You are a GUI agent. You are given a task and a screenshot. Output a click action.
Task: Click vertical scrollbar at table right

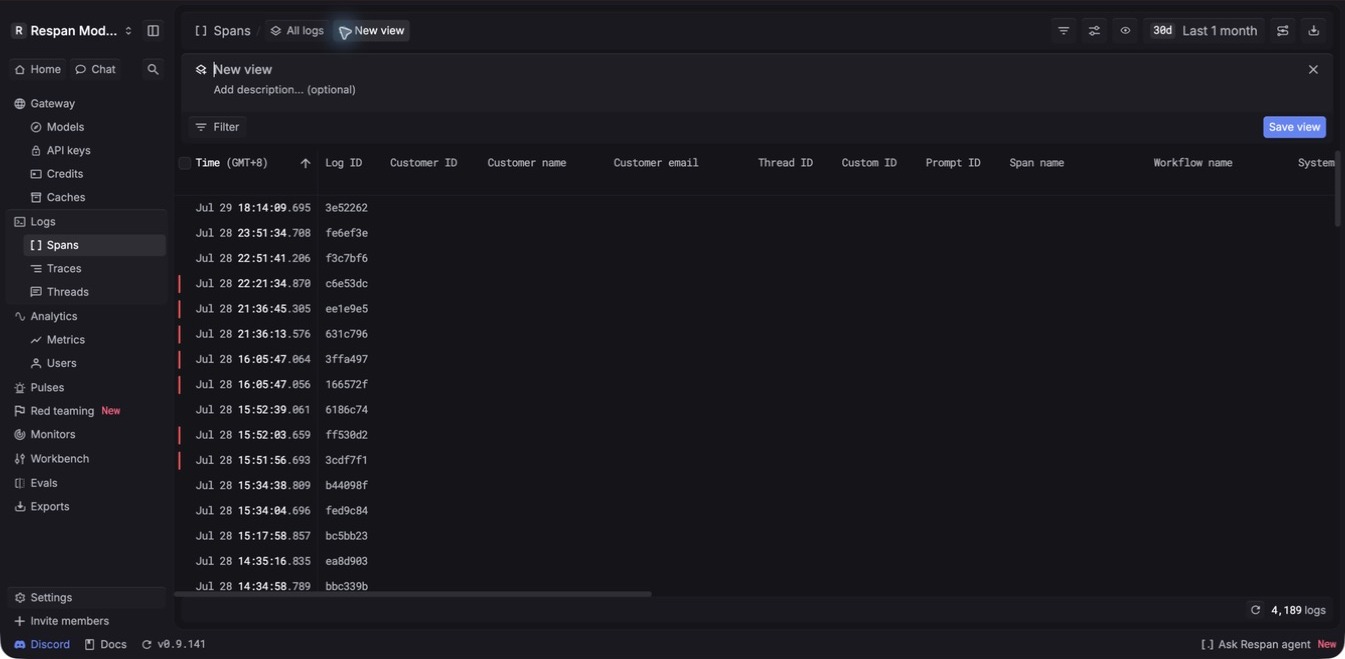pos(1337,189)
